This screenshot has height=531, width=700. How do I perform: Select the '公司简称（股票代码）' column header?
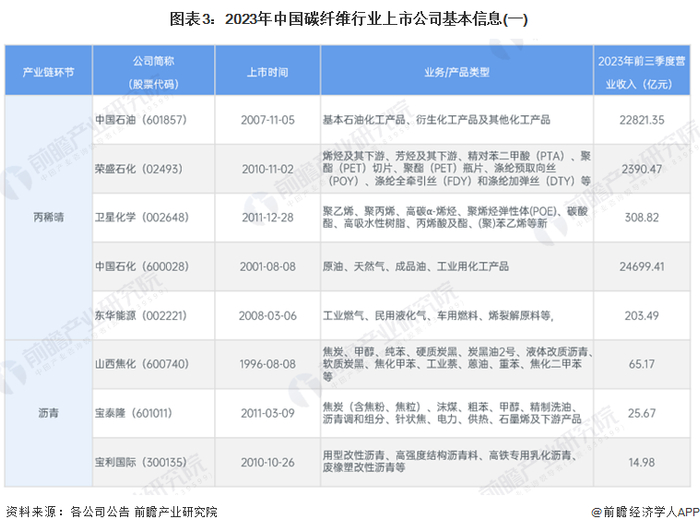154,70
